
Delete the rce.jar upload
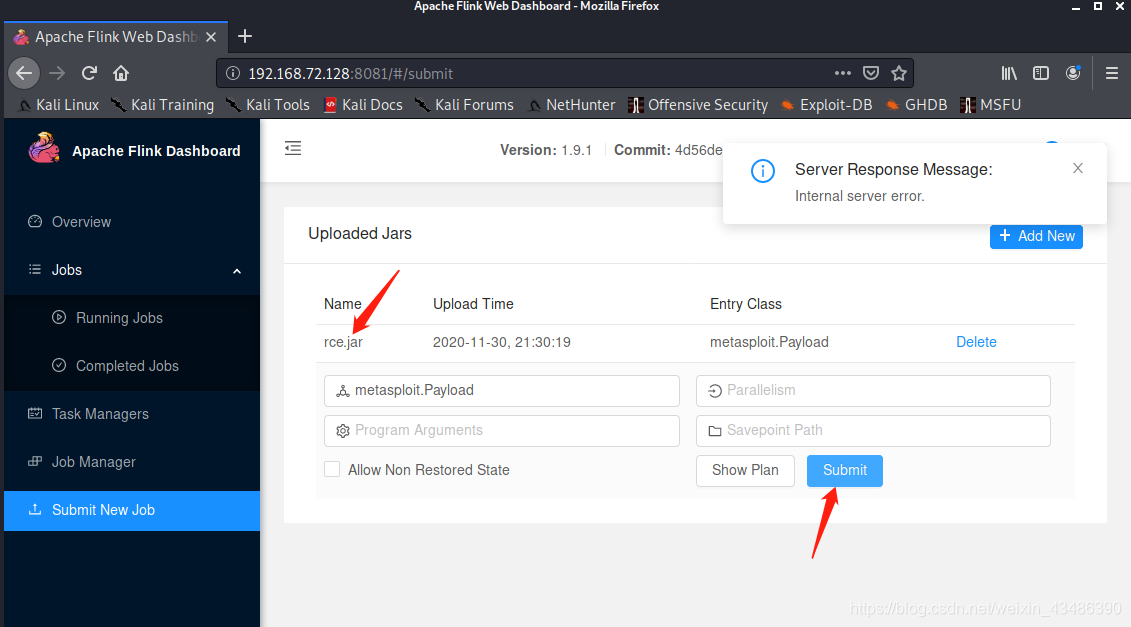(976, 342)
